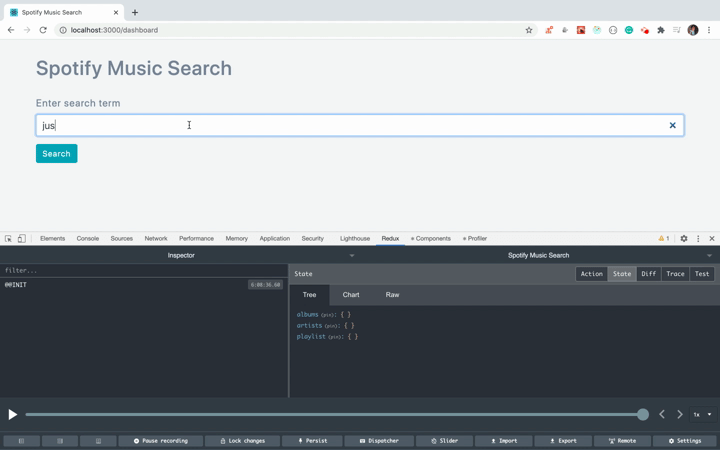Click the action filter field
The height and width of the screenshot is (450, 720).
pos(144,270)
